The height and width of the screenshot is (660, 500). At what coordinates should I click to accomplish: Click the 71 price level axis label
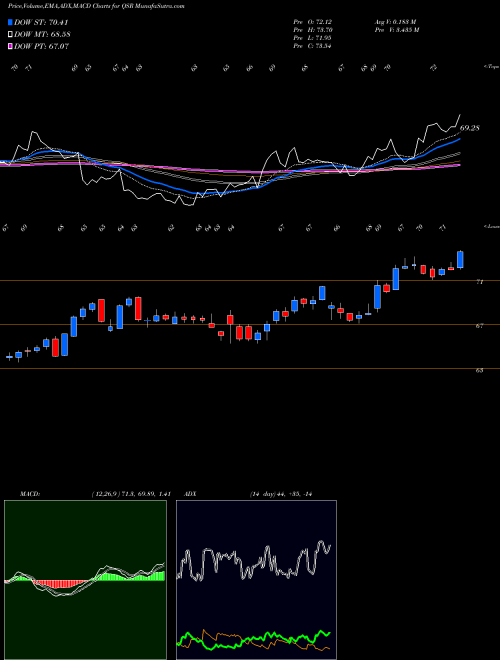click(479, 282)
